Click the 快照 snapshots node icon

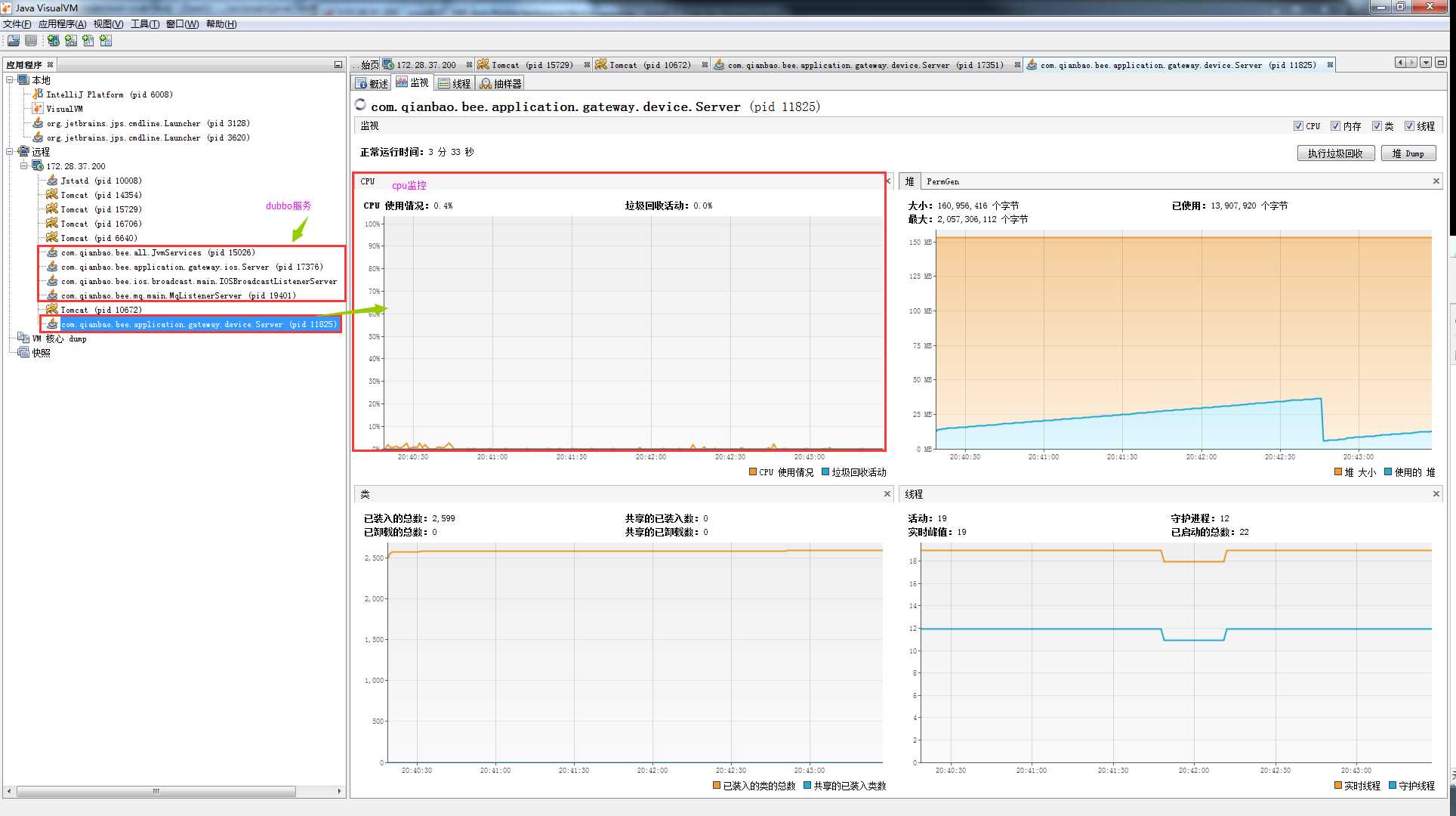click(23, 353)
